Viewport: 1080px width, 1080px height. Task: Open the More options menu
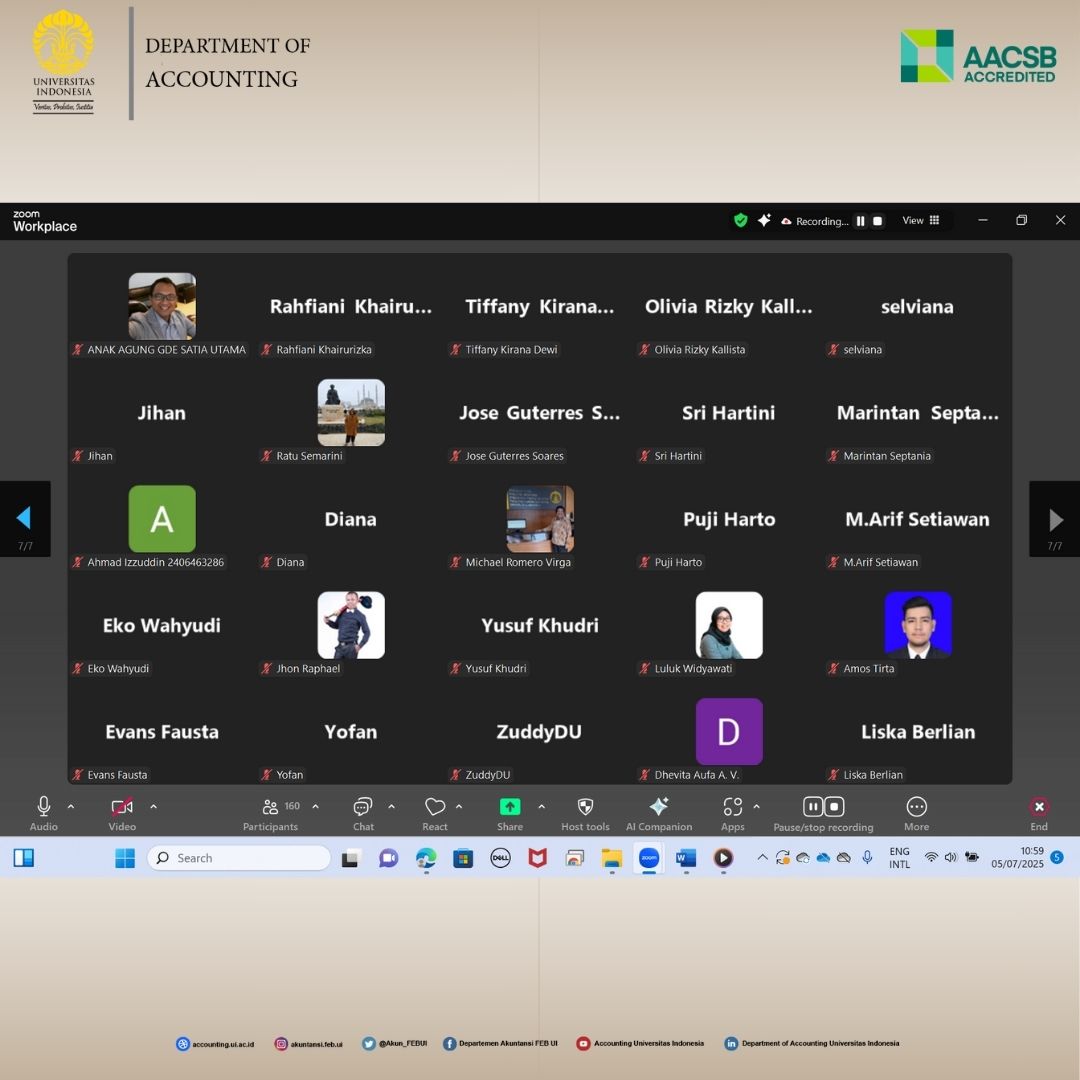click(x=916, y=808)
